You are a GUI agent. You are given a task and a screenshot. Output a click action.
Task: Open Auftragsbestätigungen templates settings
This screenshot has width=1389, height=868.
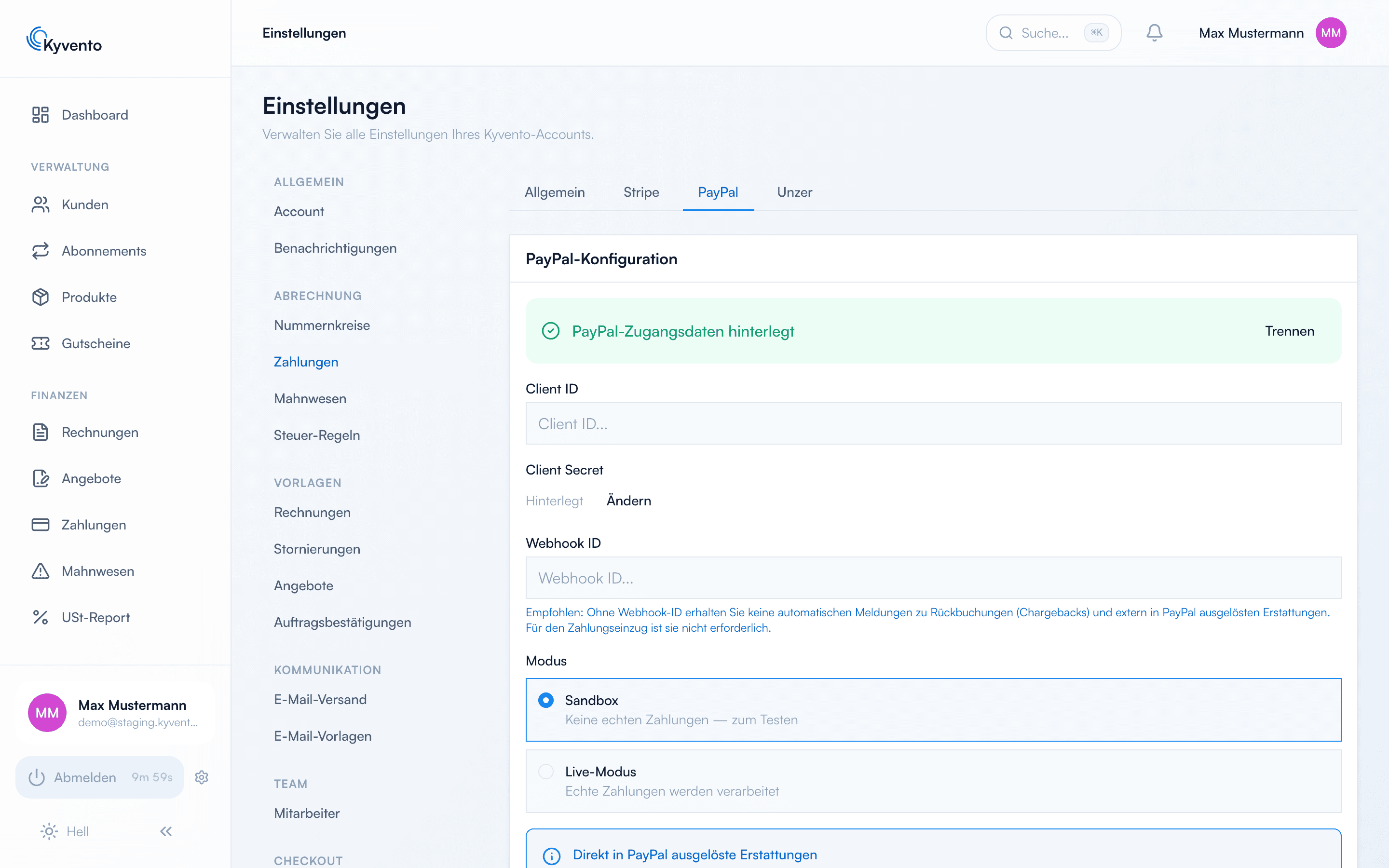coord(342,622)
